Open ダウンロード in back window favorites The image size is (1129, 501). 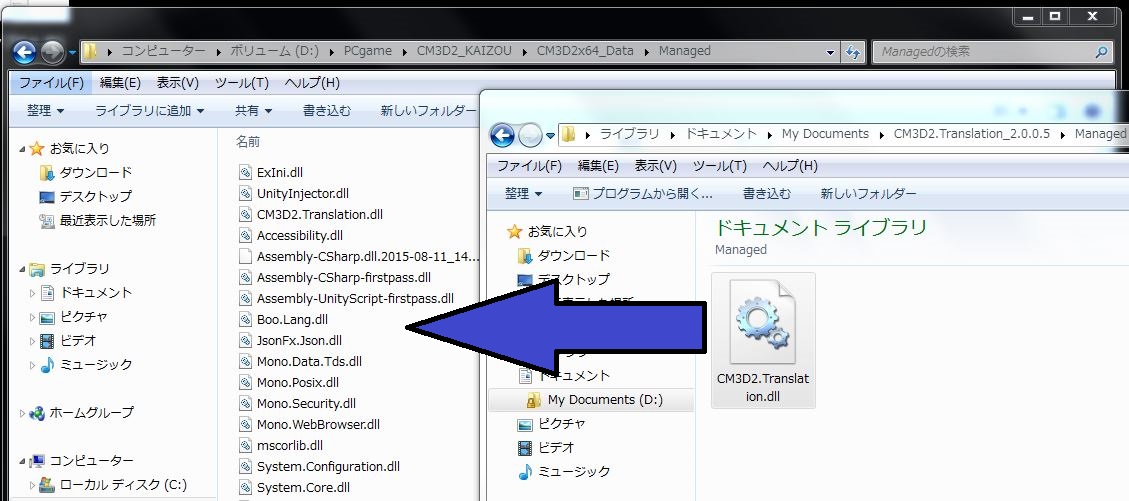click(x=86, y=172)
